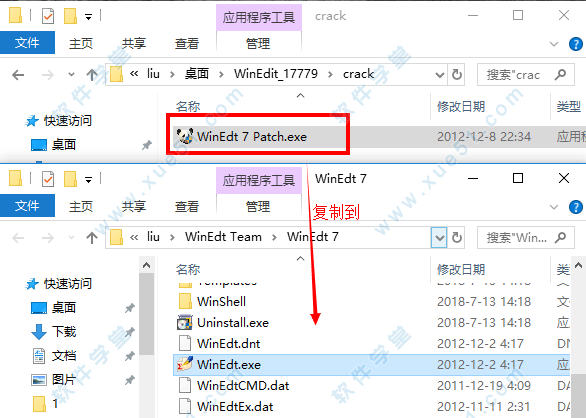Switch to 查看 tab in WinEdt 7 window
This screenshot has height=418, width=586.
[x=187, y=206]
